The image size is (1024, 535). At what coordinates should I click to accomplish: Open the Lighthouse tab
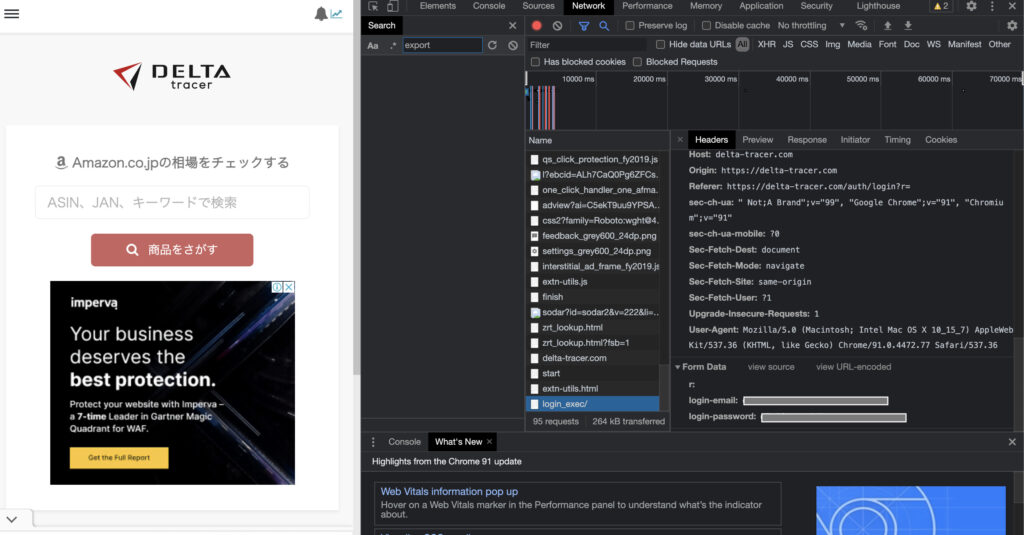tap(878, 6)
